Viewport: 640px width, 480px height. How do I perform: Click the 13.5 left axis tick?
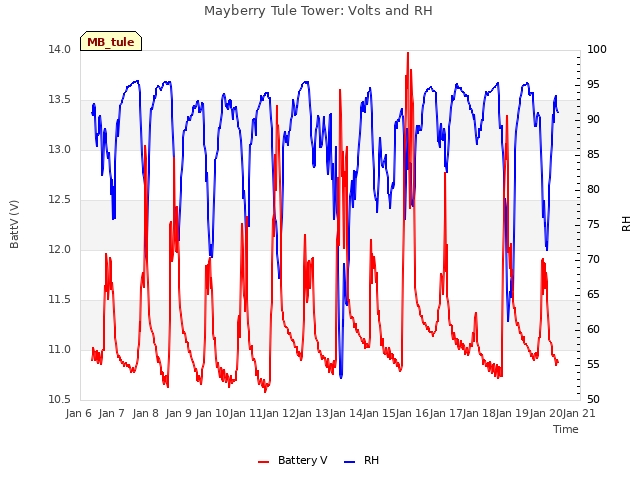(x=59, y=100)
